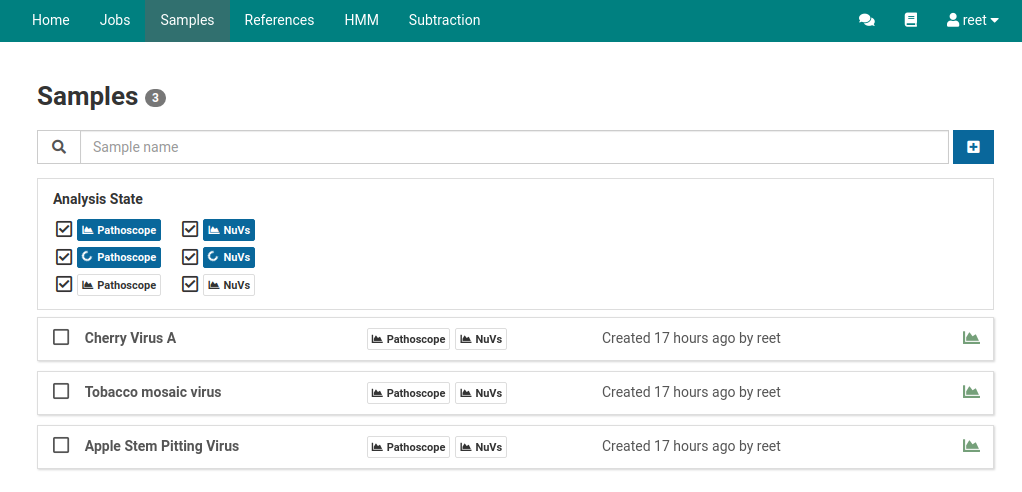Open quick analyze for Cherry Virus A
The image size is (1022, 492).
pos(970,338)
